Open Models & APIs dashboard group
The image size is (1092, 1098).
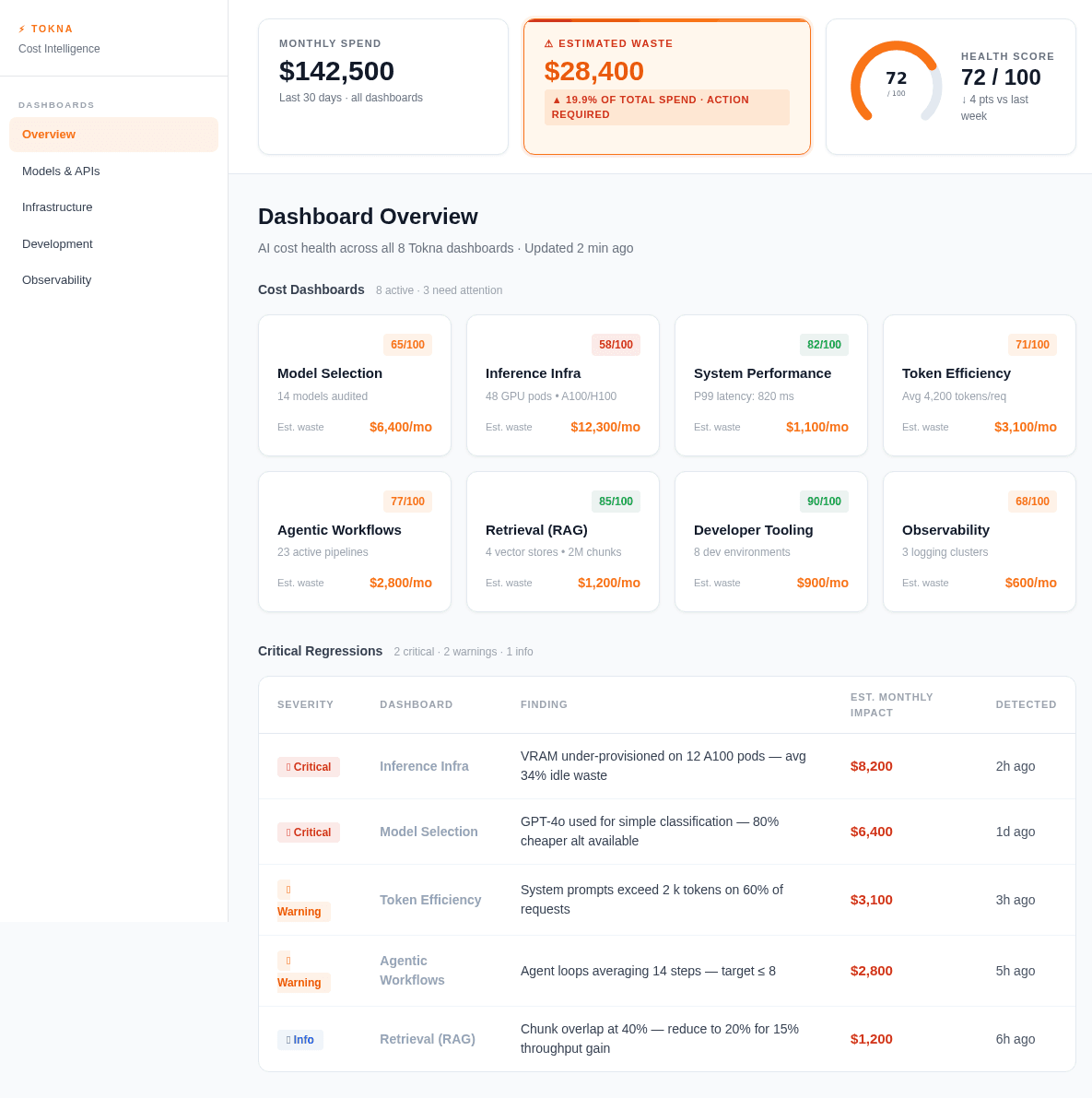(x=114, y=171)
